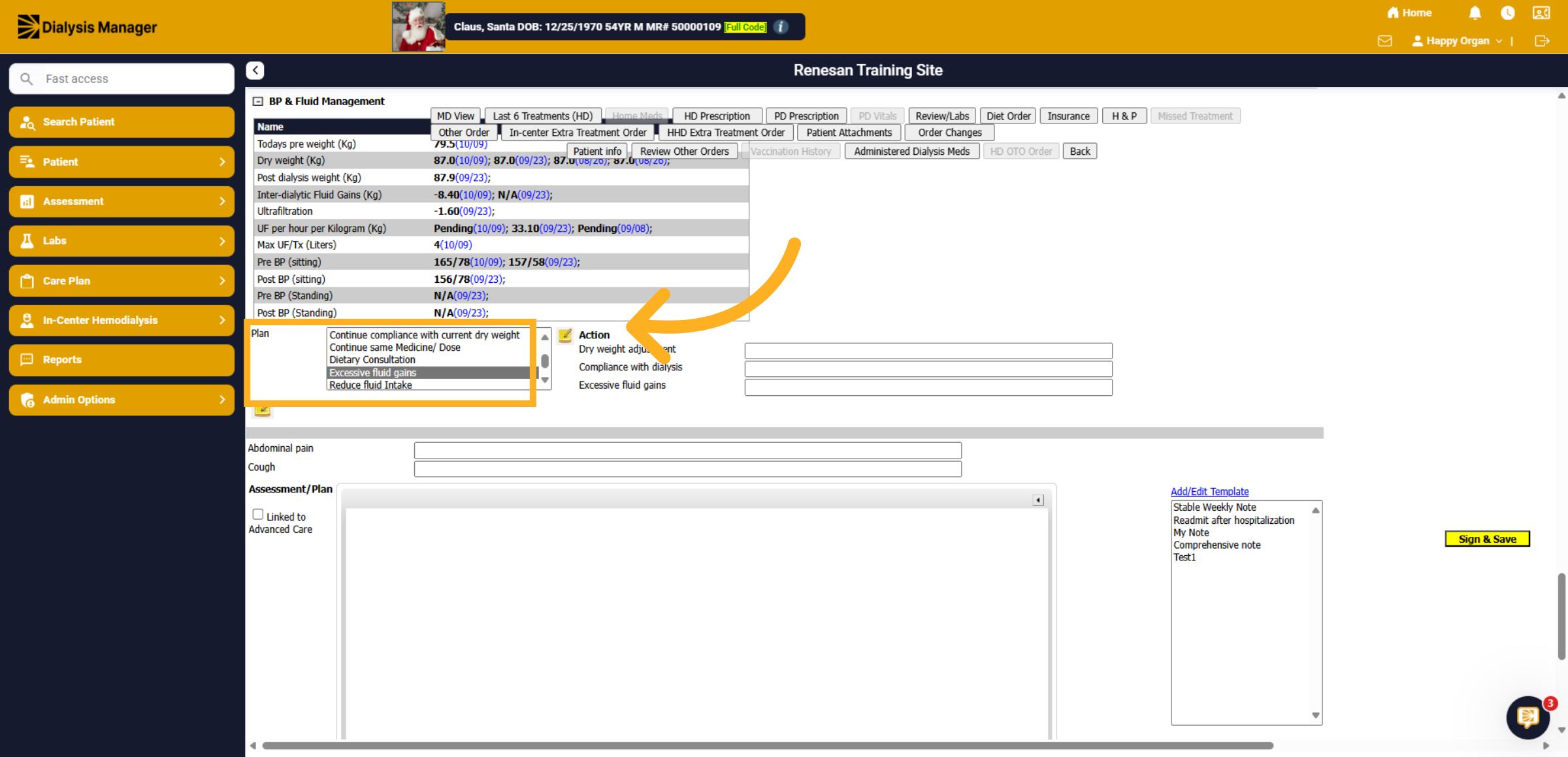Click Santa Claus patient photo

(x=418, y=27)
